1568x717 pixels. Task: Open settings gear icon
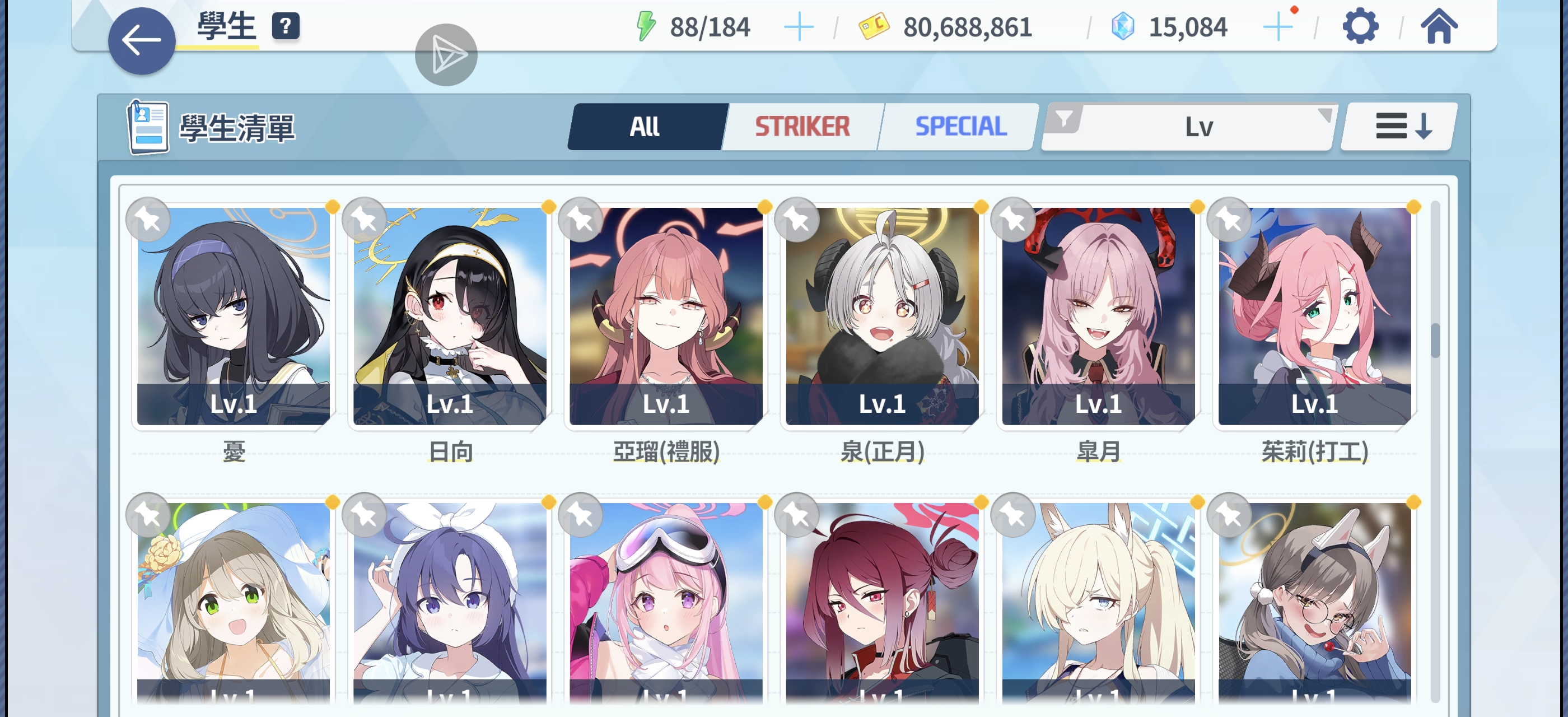1360,26
